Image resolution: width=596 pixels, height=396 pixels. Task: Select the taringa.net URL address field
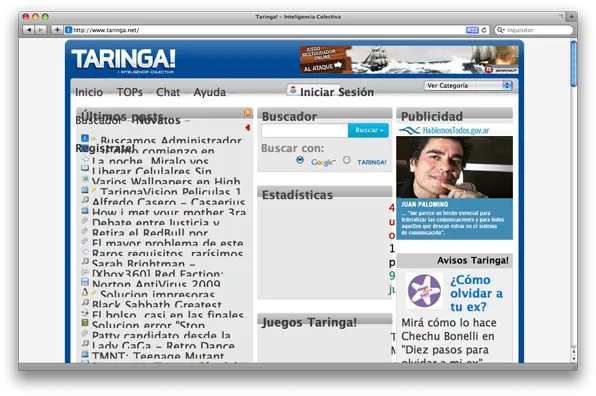click(x=266, y=30)
